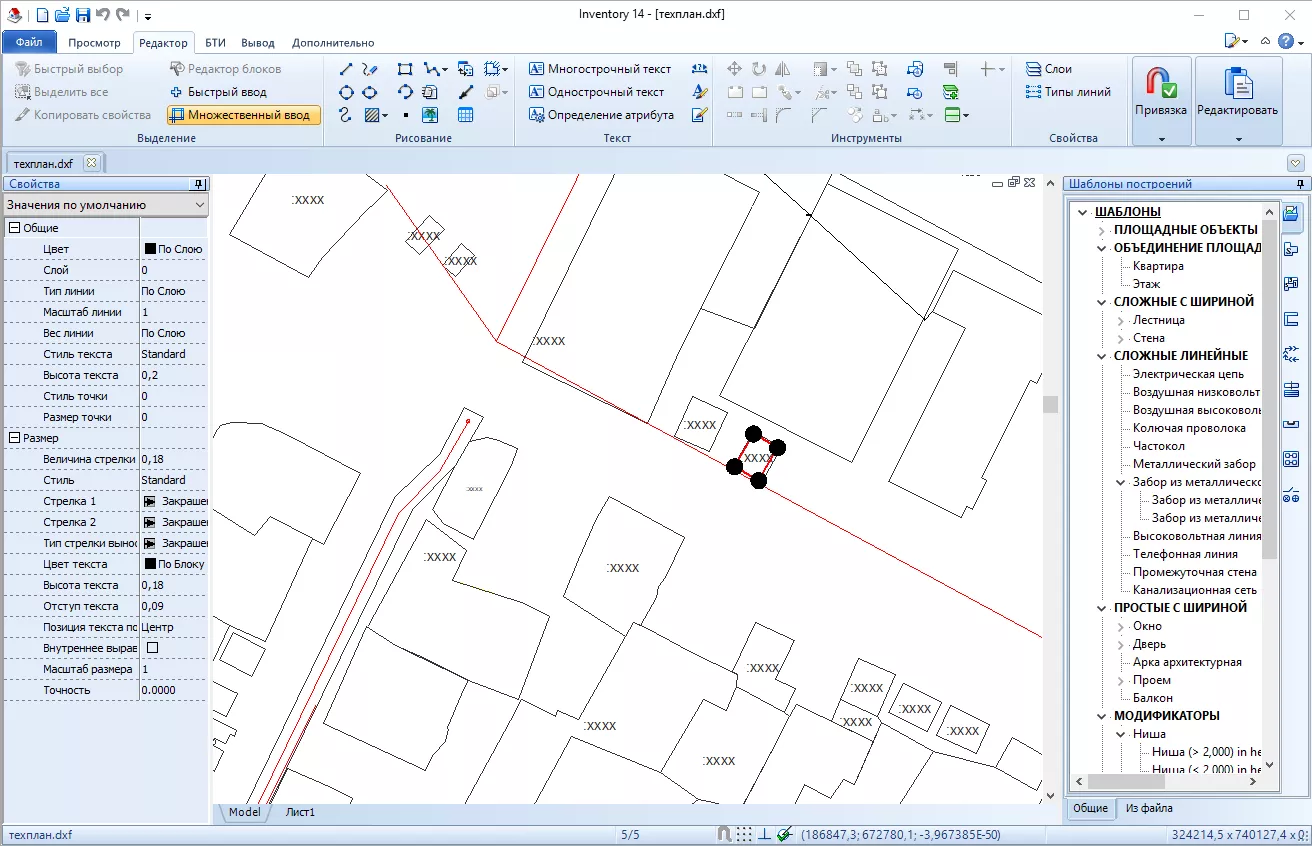
Task: Insert a table with the grid icon
Action: pos(465,115)
